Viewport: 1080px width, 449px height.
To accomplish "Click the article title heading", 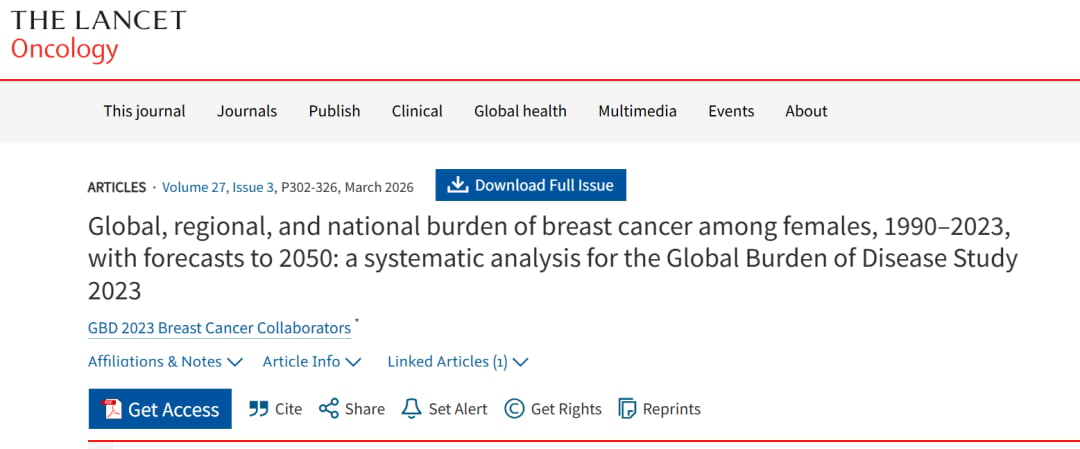I will [x=552, y=259].
